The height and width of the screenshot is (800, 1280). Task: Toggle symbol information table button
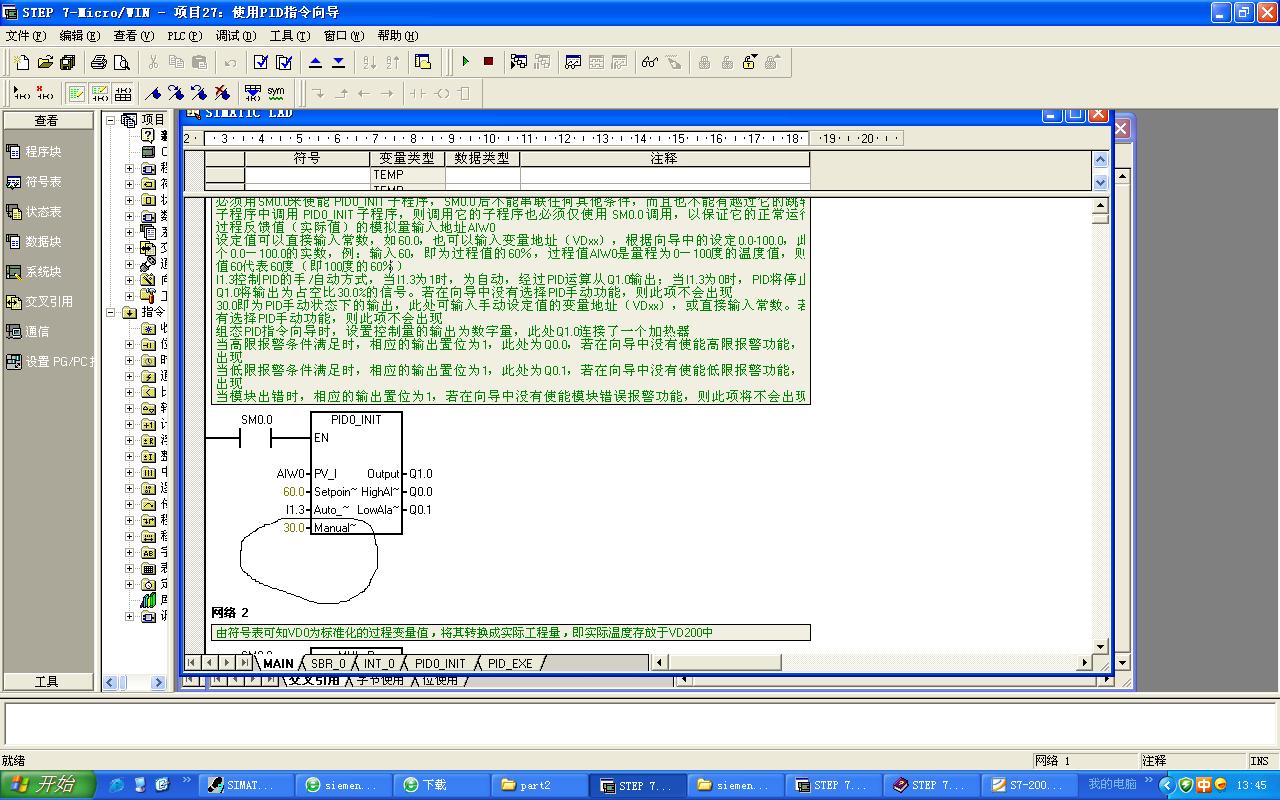[x=123, y=93]
